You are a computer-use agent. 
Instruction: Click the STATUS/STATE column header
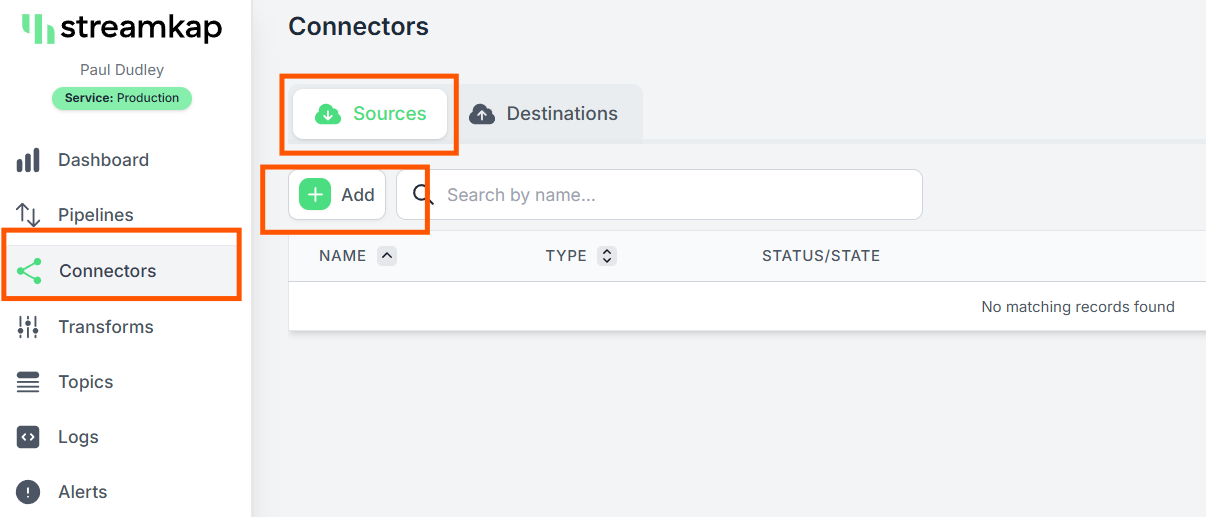821,256
